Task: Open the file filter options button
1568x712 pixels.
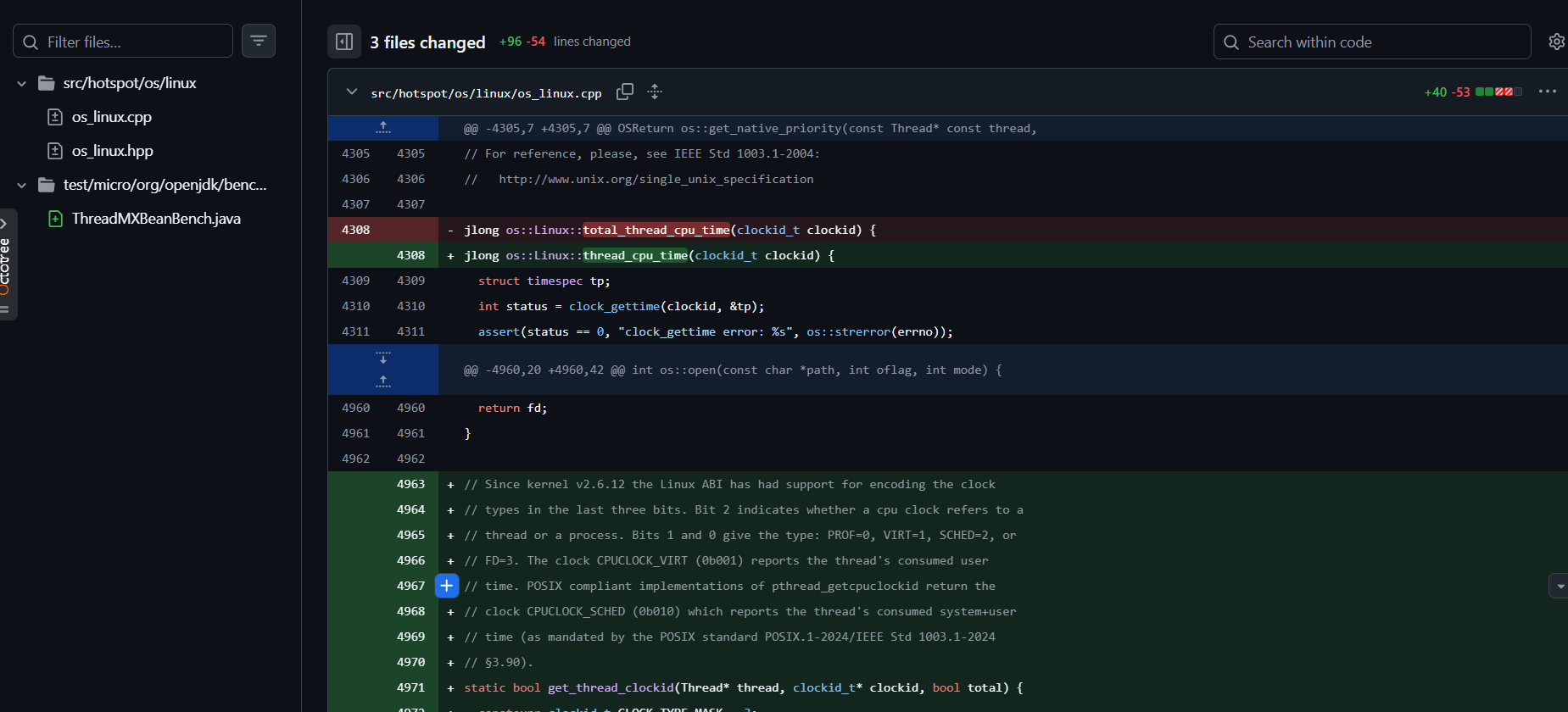Action: [x=259, y=41]
